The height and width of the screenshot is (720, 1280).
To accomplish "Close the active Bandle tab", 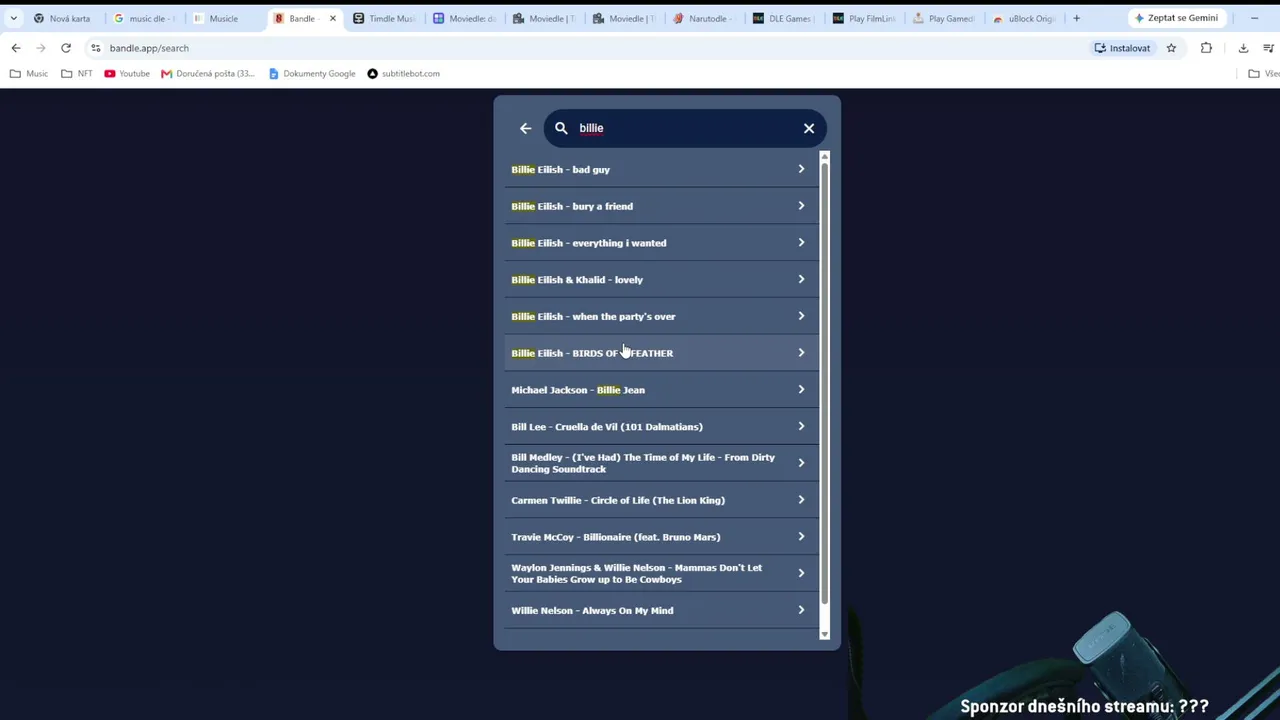I will click(333, 18).
